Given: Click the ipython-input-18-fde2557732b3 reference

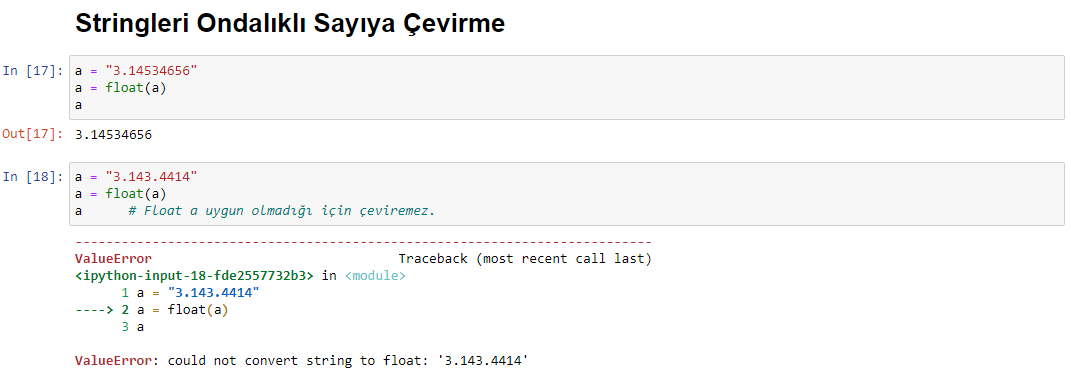Looking at the screenshot, I should 195,276.
